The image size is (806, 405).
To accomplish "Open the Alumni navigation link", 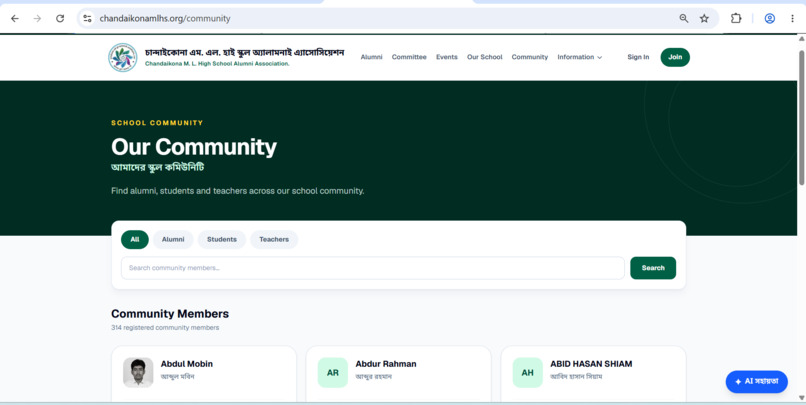I will coord(372,57).
